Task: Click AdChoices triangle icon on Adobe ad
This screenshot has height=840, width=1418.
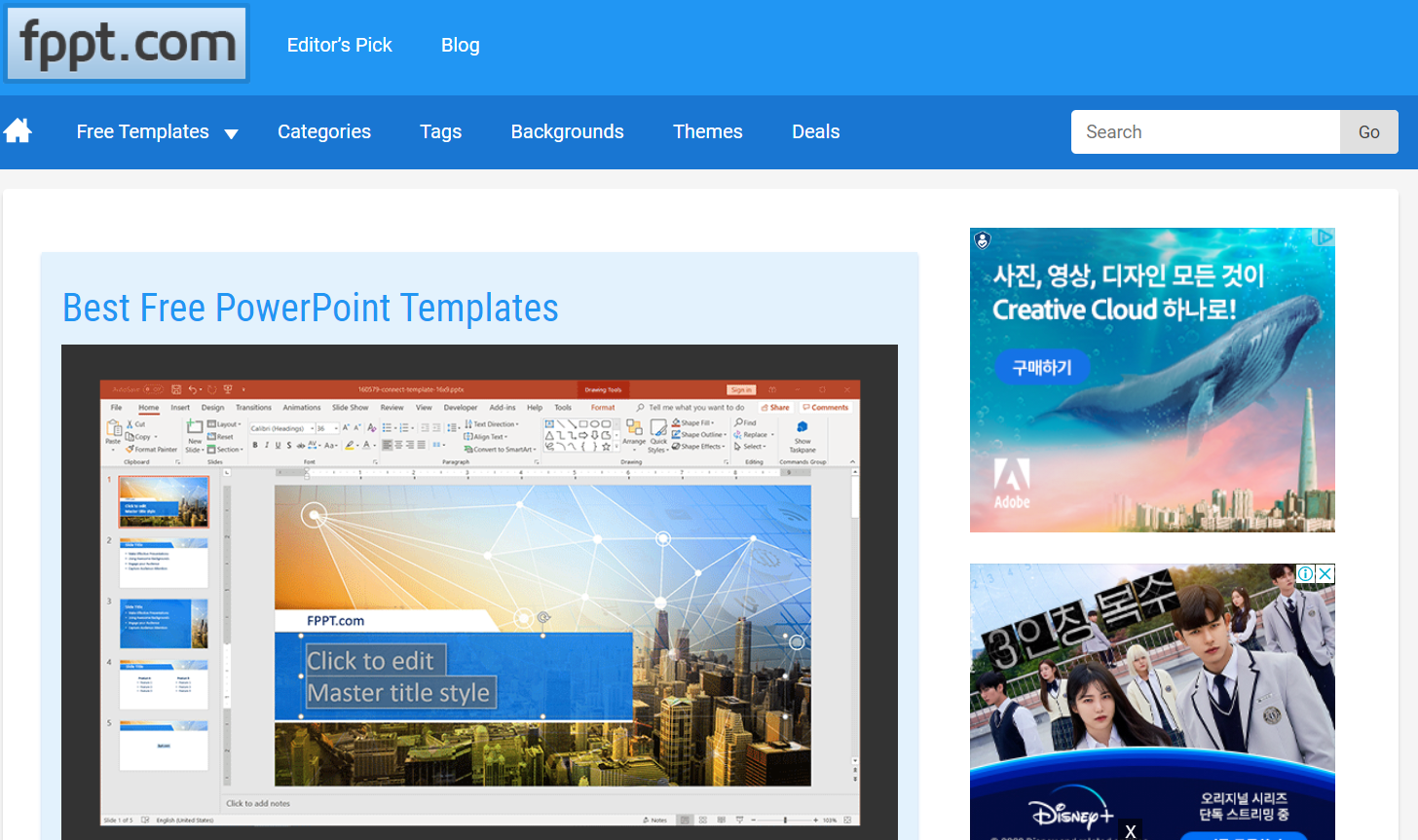Action: (x=1324, y=237)
